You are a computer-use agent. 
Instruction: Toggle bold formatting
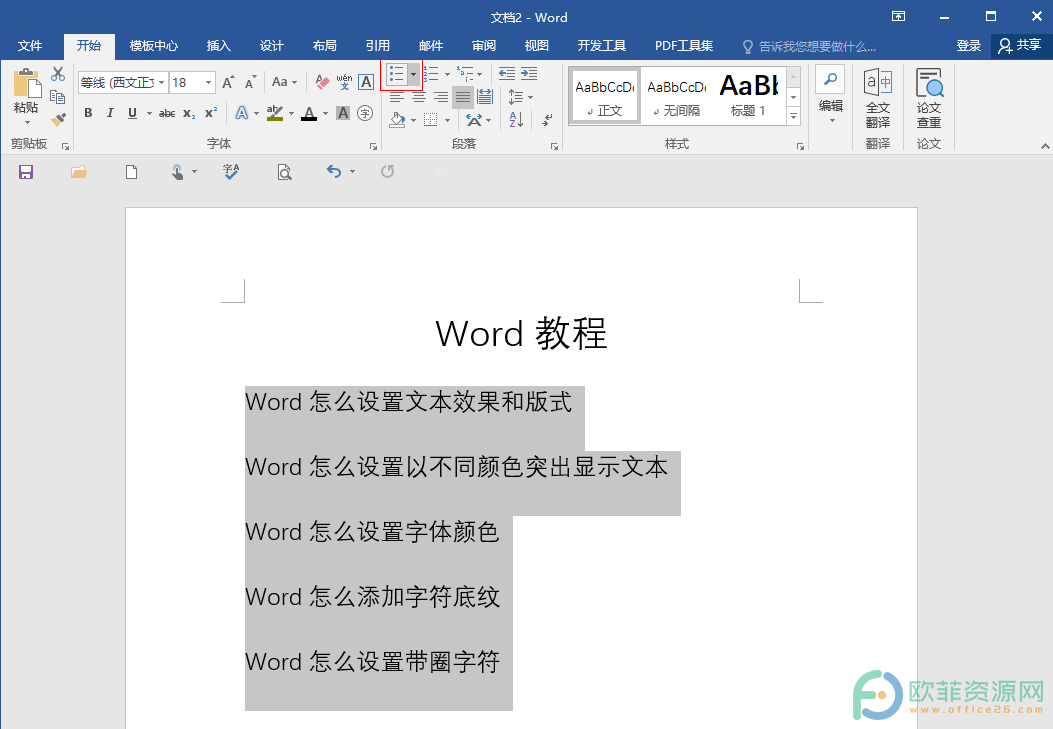88,113
